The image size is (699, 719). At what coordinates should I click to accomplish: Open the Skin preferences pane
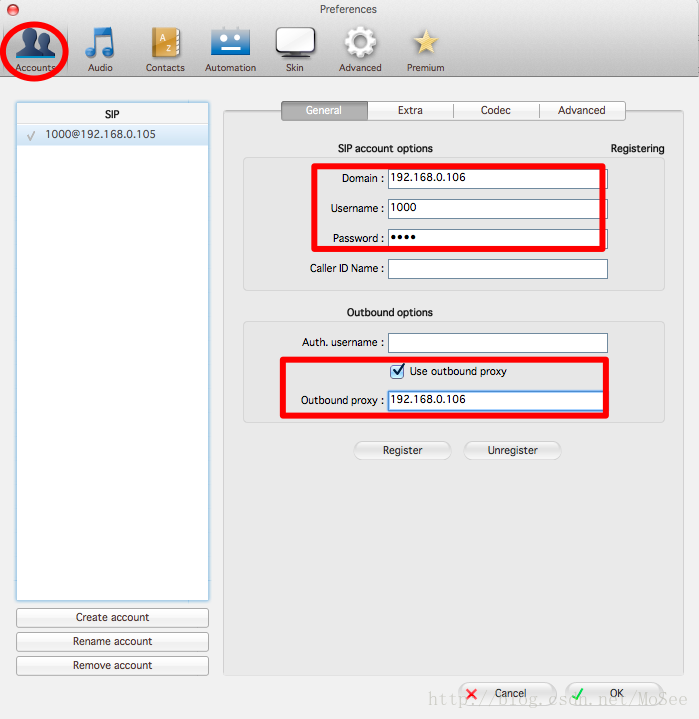(295, 50)
